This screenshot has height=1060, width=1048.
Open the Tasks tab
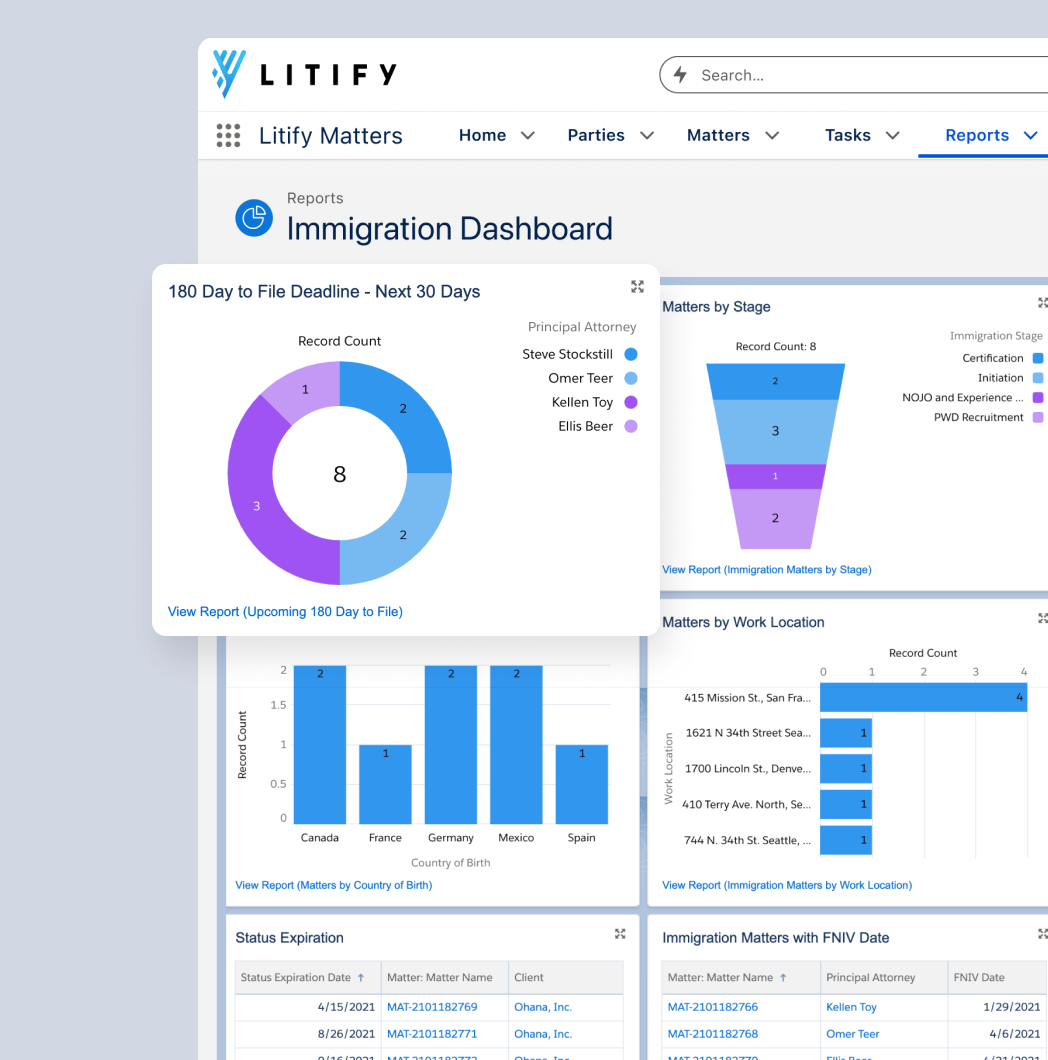847,135
